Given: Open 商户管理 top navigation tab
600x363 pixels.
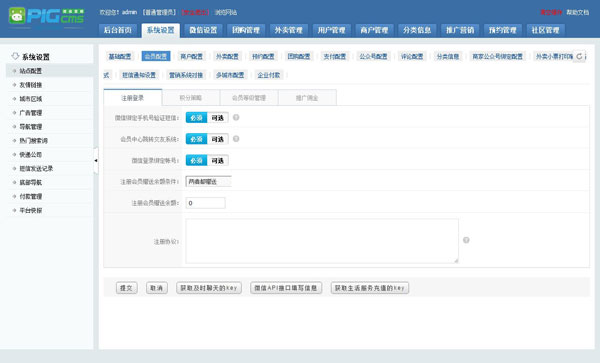Looking at the screenshot, I should (x=374, y=30).
